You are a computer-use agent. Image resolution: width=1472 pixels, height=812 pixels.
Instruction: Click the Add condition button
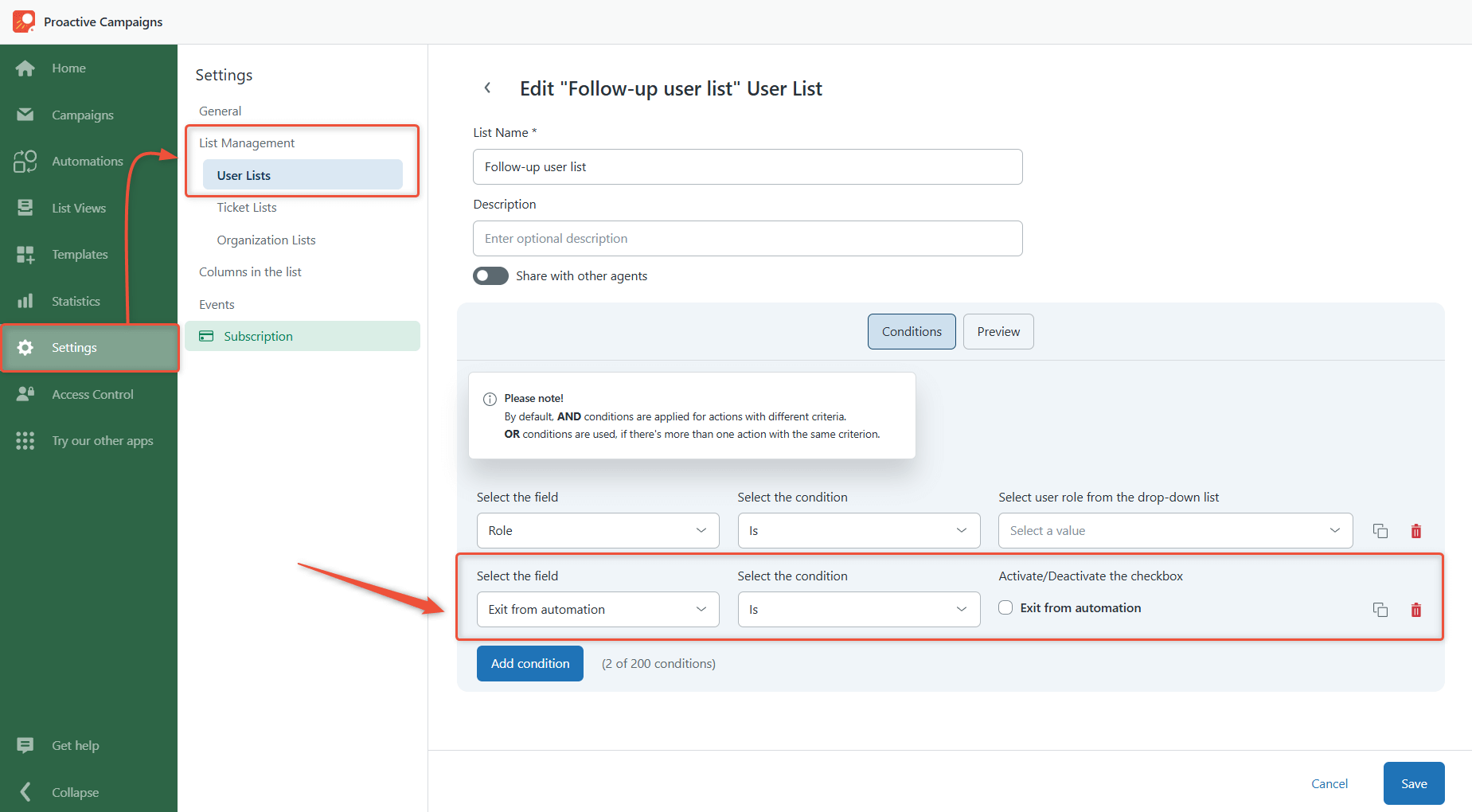[529, 663]
